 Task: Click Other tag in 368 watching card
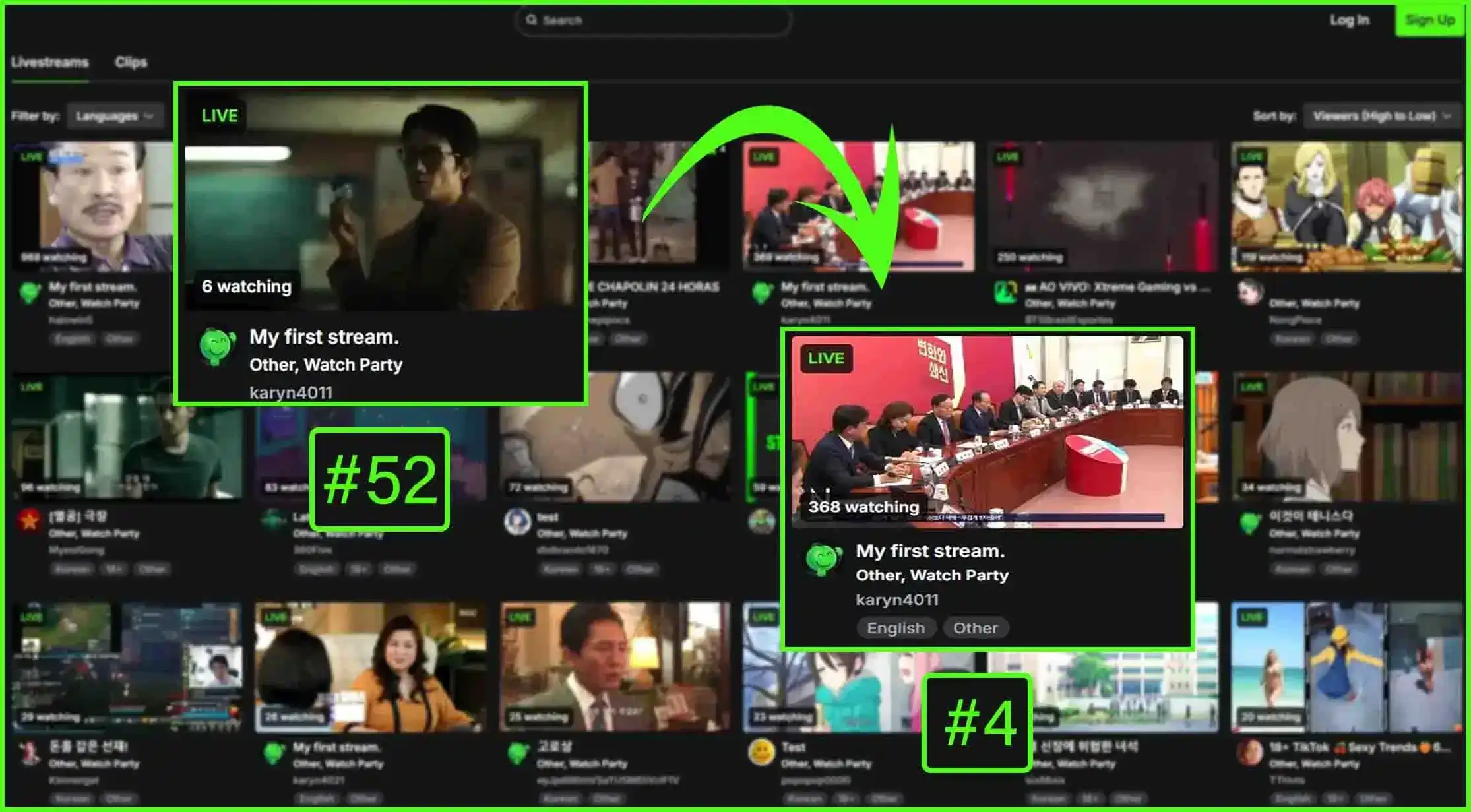click(x=975, y=628)
